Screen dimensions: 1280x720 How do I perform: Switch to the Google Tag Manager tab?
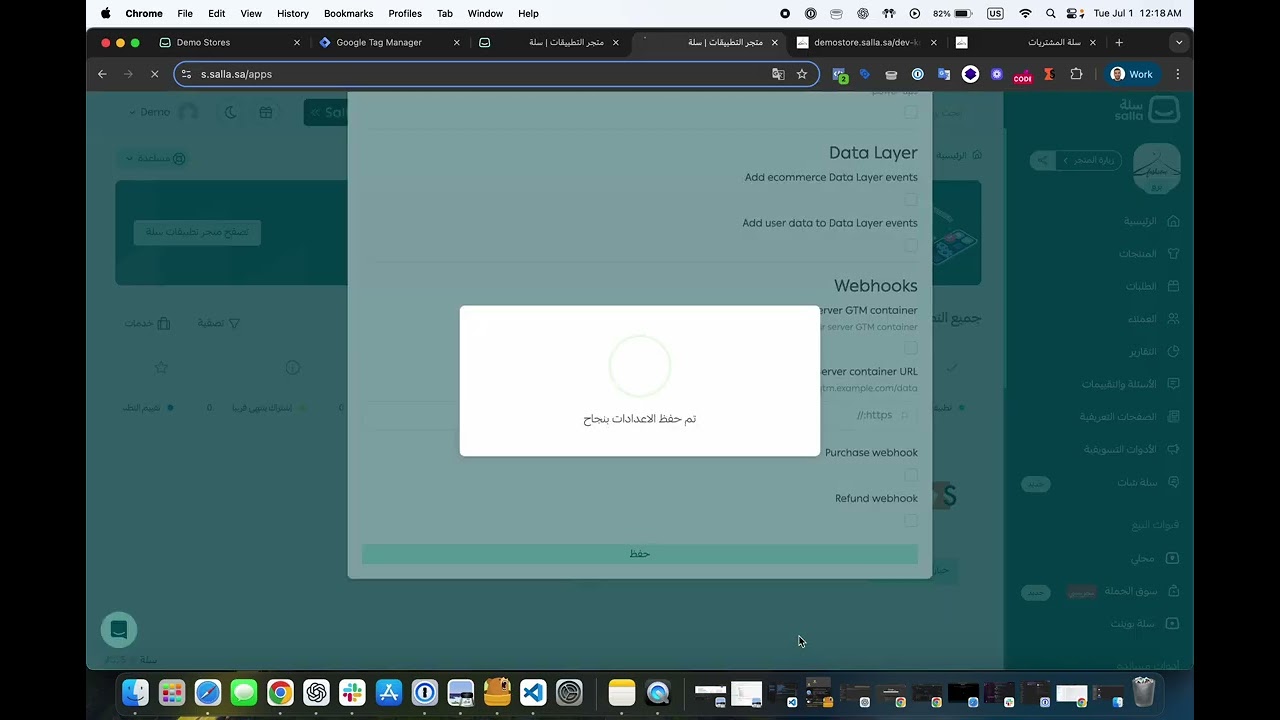pos(389,42)
